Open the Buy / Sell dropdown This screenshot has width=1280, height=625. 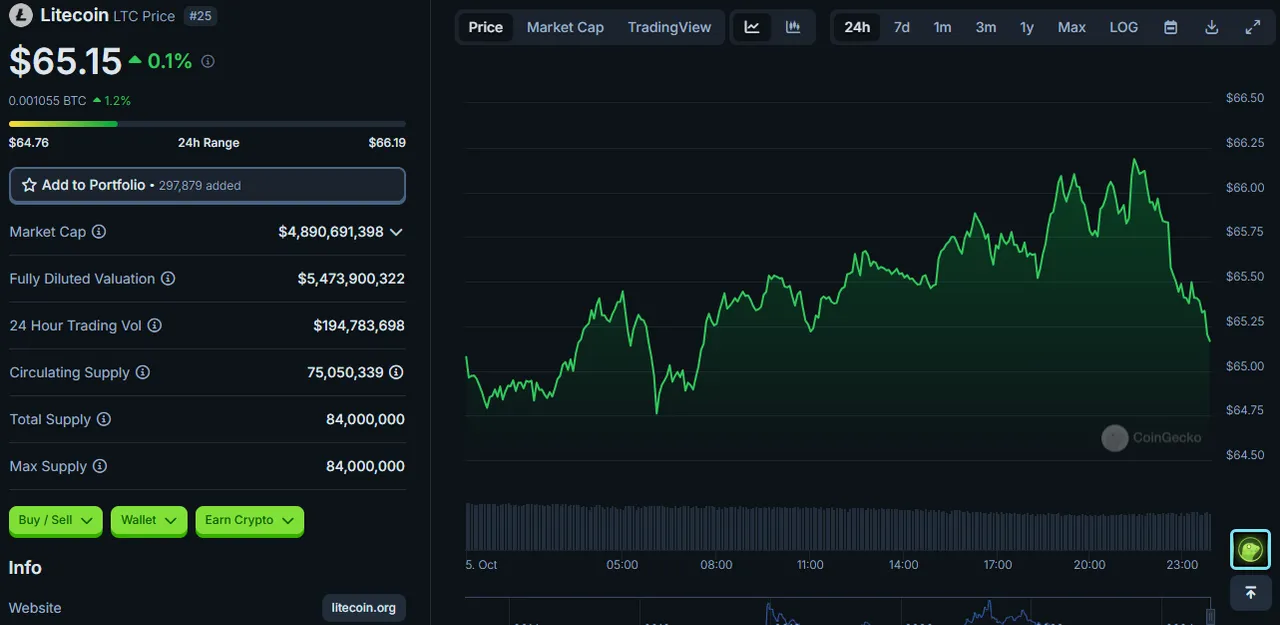point(56,520)
